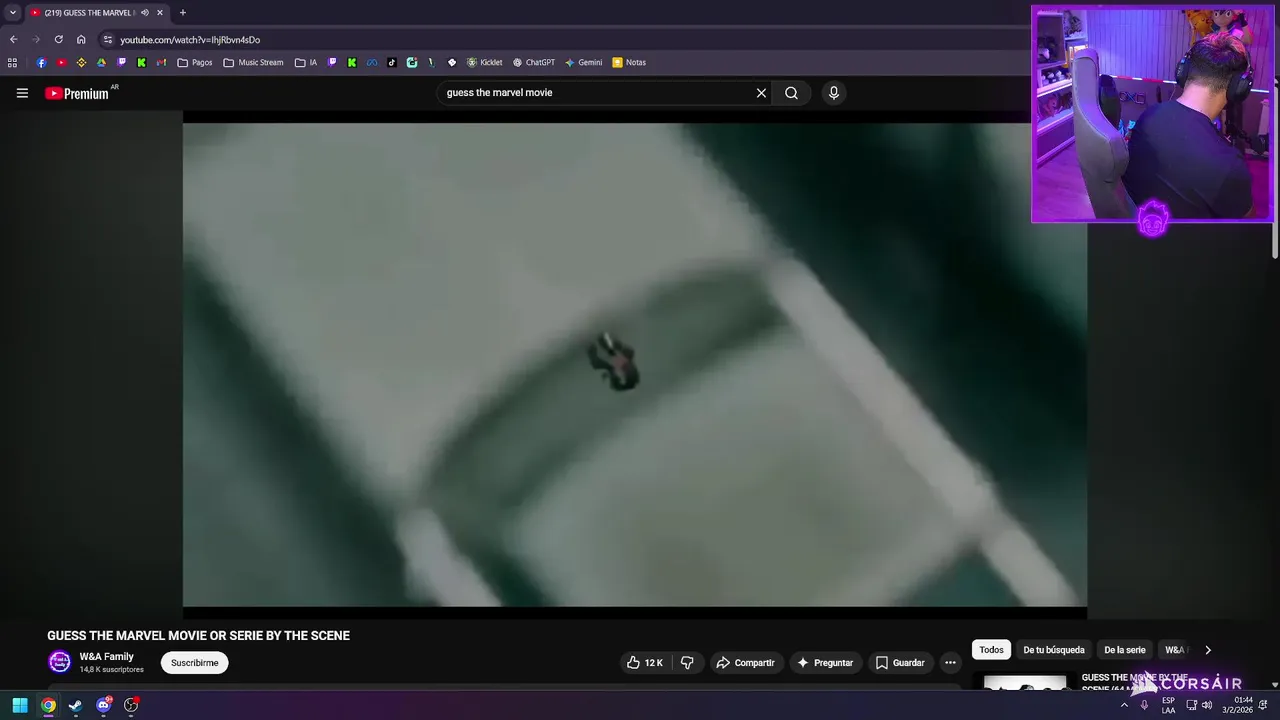This screenshot has width=1280, height=720.
Task: Open Facebook bookmark icon
Action: (x=41, y=62)
